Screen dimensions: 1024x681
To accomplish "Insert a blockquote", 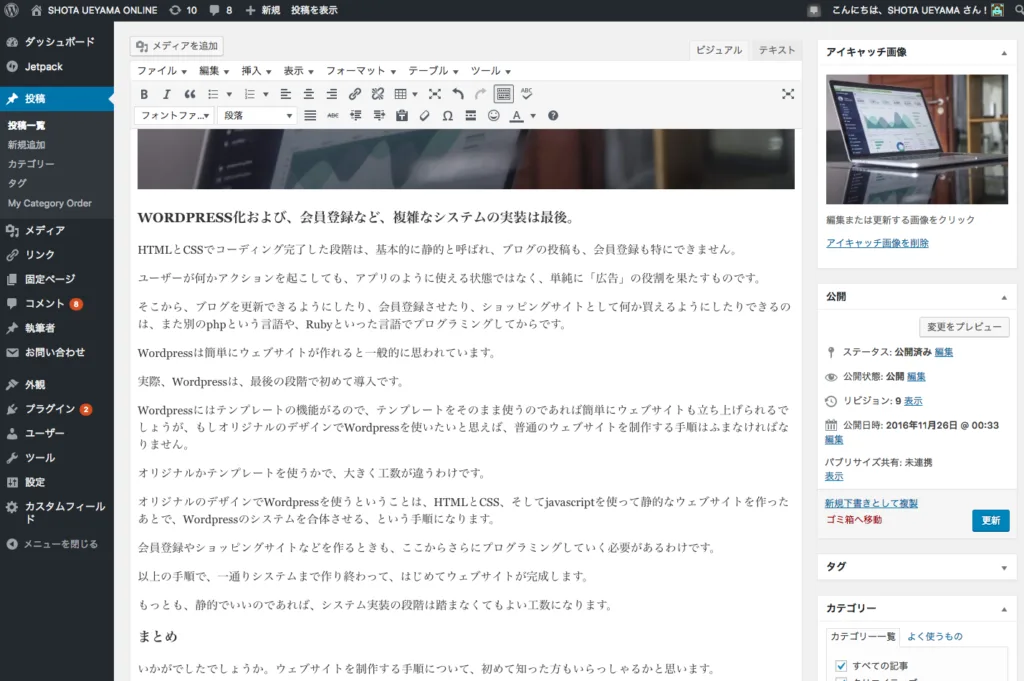I will tap(189, 94).
